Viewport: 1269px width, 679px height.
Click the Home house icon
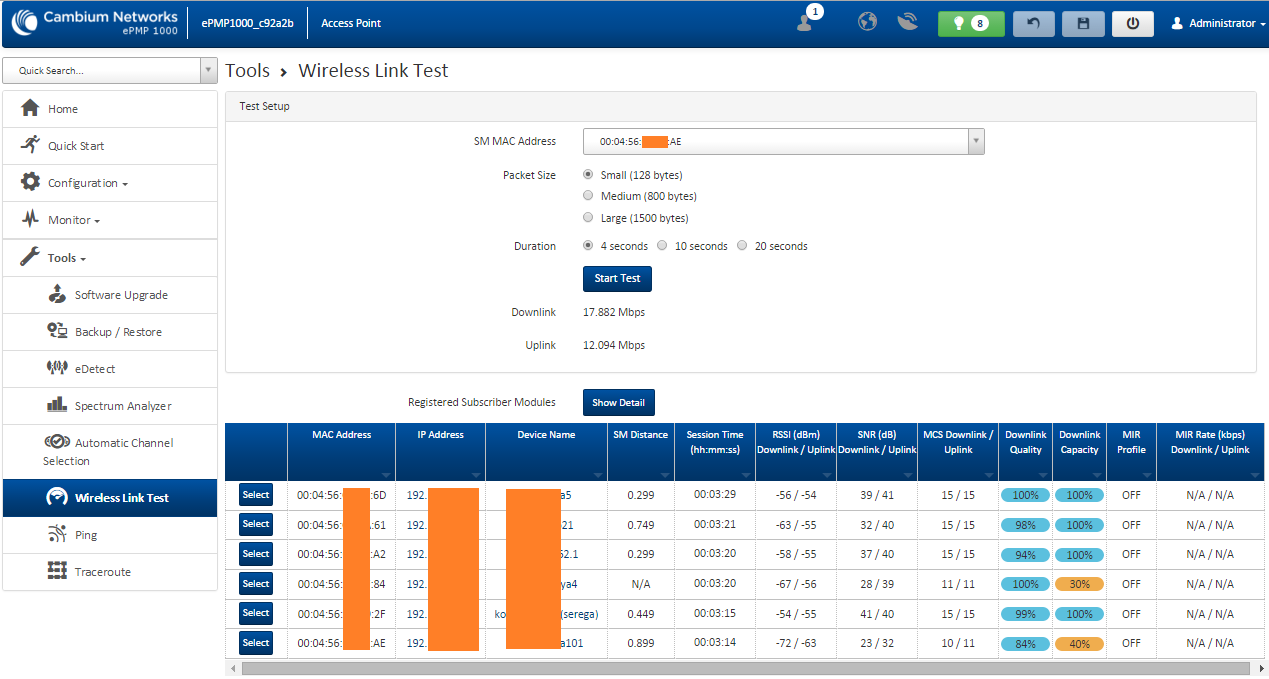click(x=30, y=108)
